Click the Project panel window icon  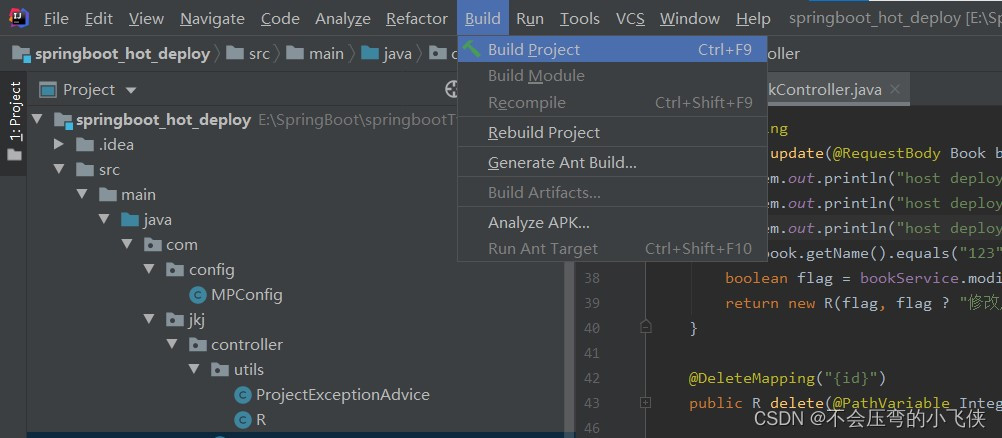point(46,90)
